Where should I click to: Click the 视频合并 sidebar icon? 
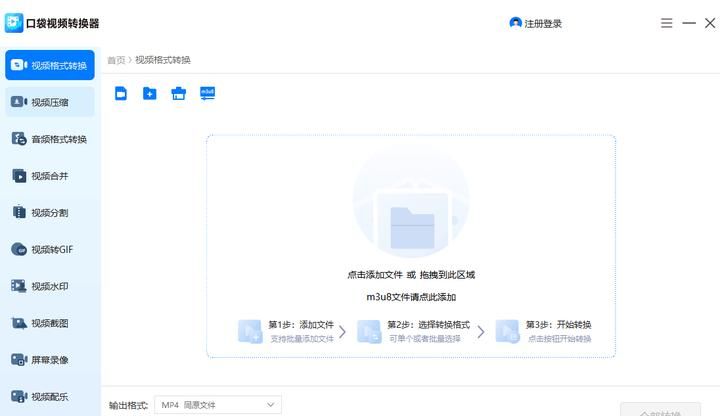coord(19,175)
